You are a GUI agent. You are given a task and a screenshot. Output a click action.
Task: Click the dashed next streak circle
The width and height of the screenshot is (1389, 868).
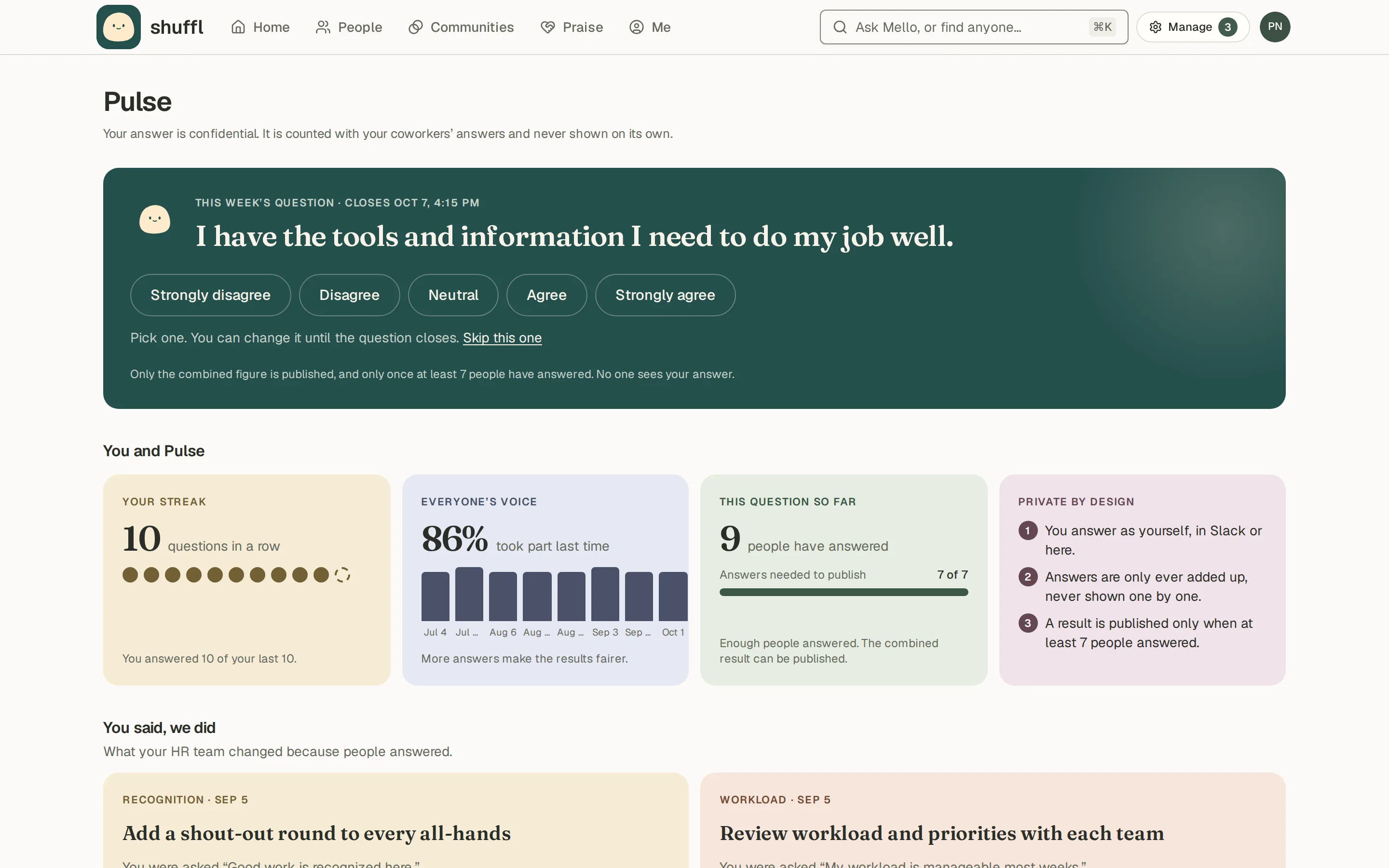click(342, 575)
